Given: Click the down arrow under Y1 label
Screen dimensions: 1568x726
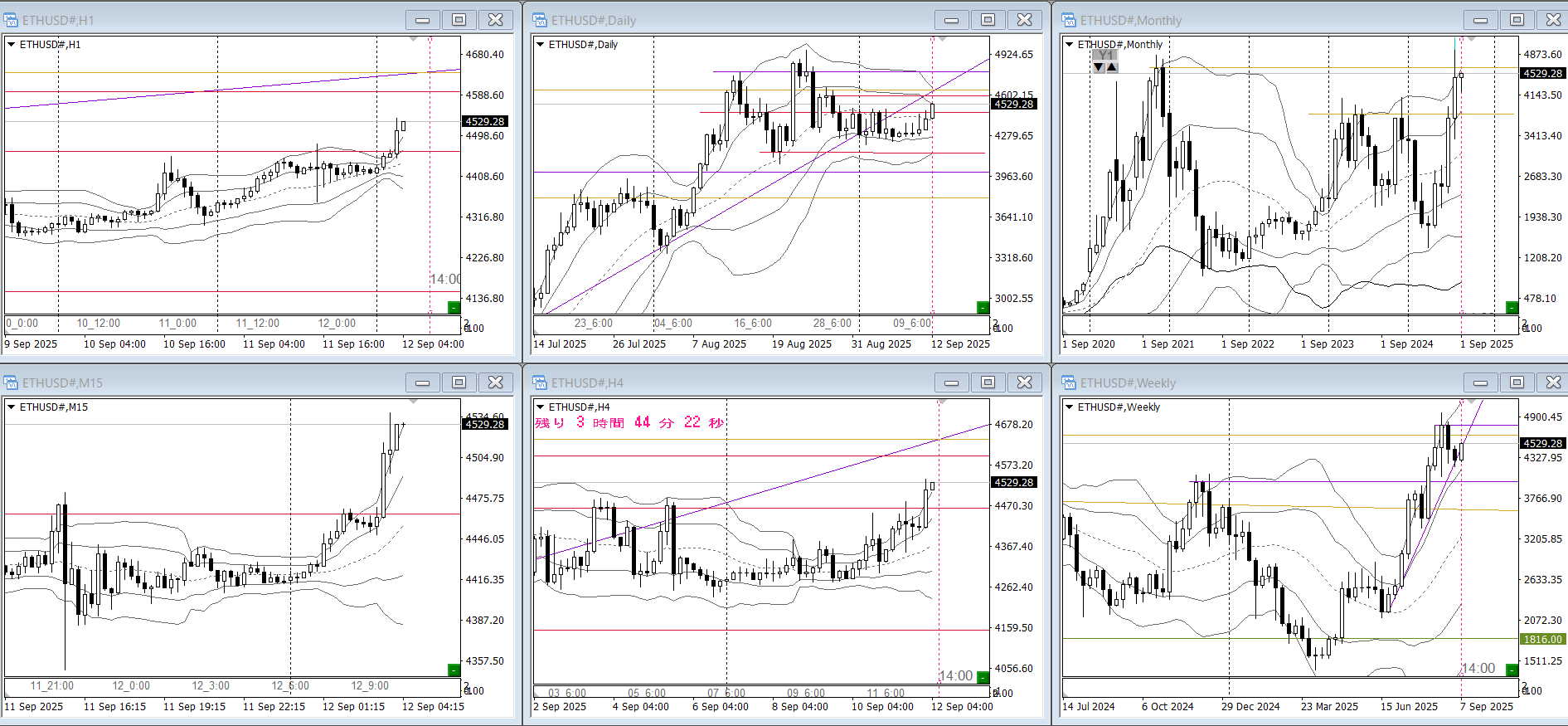Looking at the screenshot, I should [1099, 67].
